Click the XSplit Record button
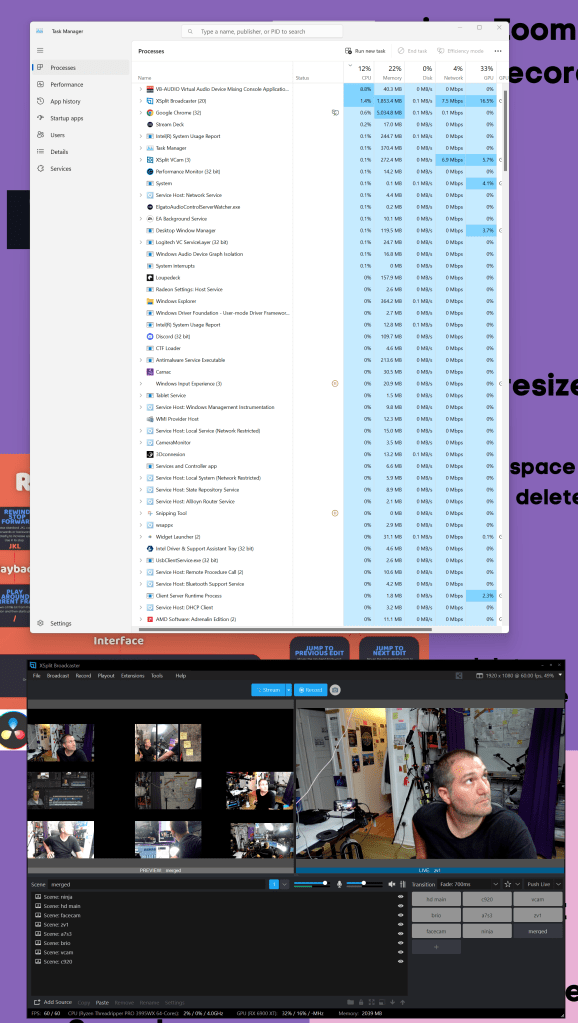Image resolution: width=578 pixels, height=1023 pixels. [x=311, y=690]
